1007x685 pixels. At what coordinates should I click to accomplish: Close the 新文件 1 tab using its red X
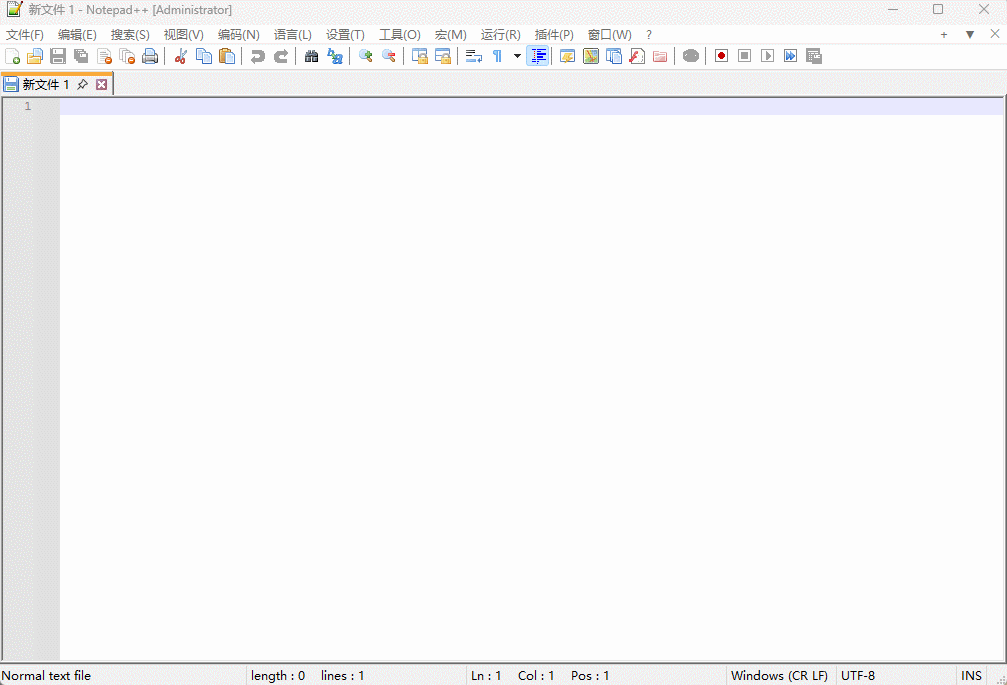click(x=101, y=85)
